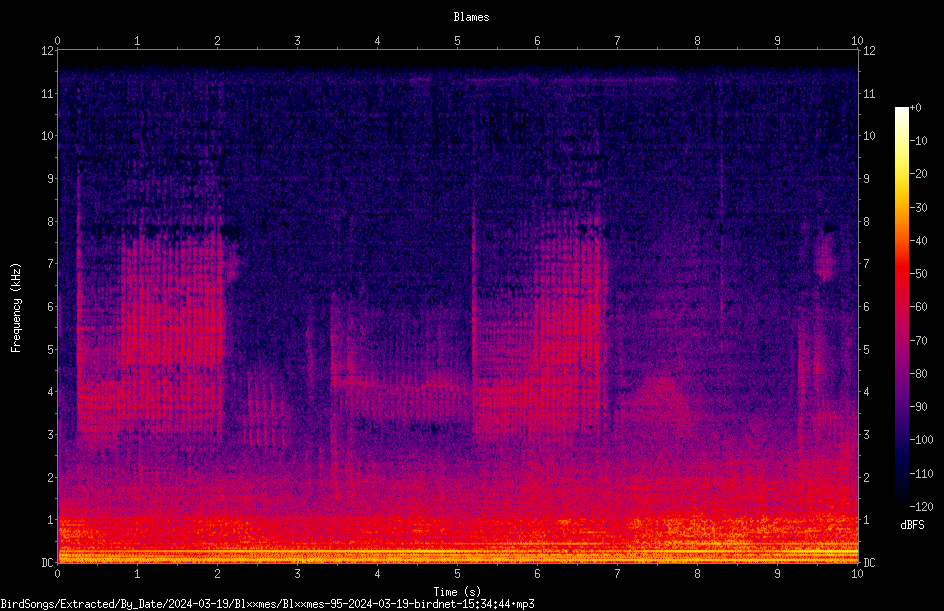Click the Time (s) axis label

[x=457, y=592]
